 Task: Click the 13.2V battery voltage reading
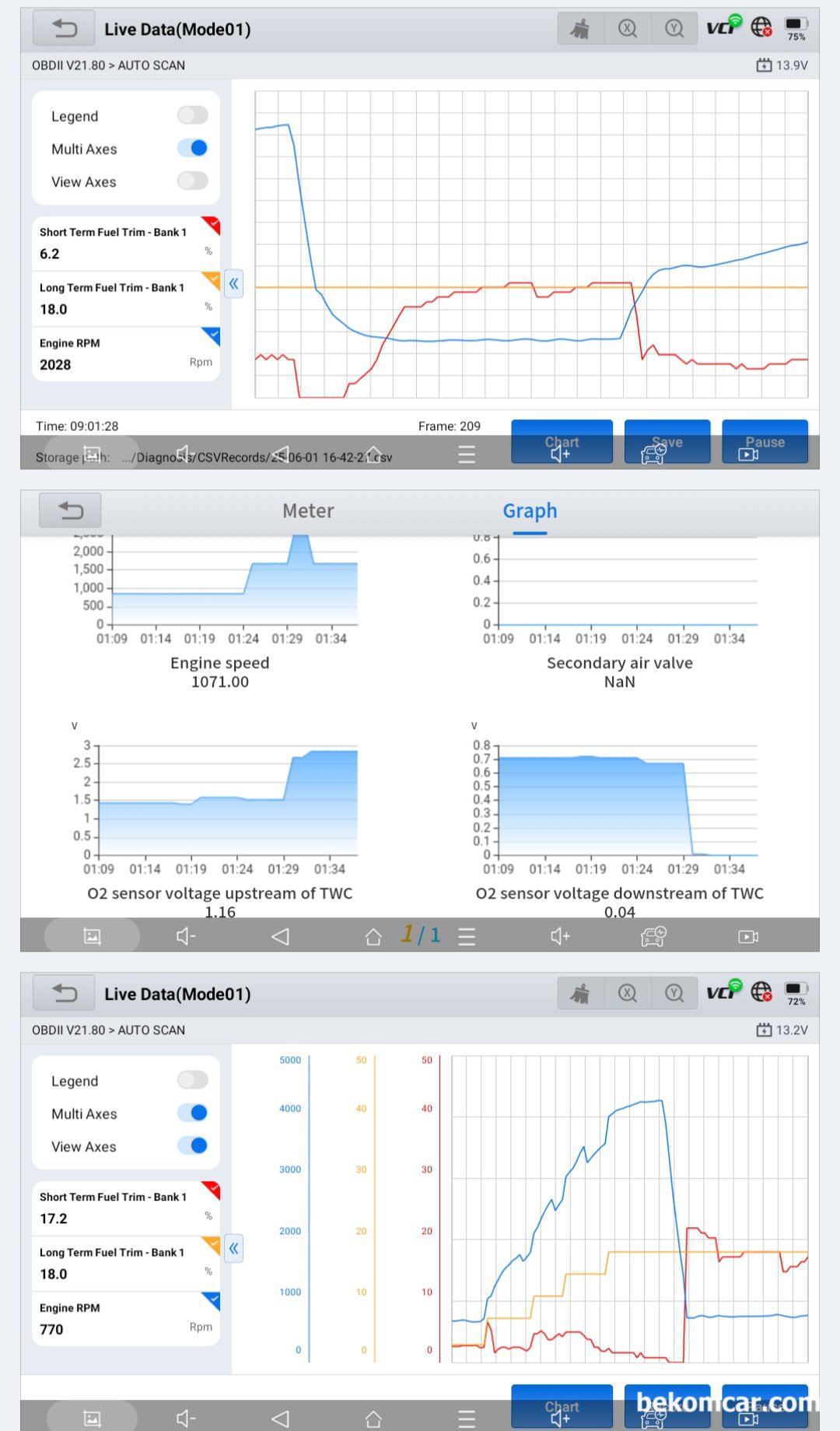coord(782,1030)
